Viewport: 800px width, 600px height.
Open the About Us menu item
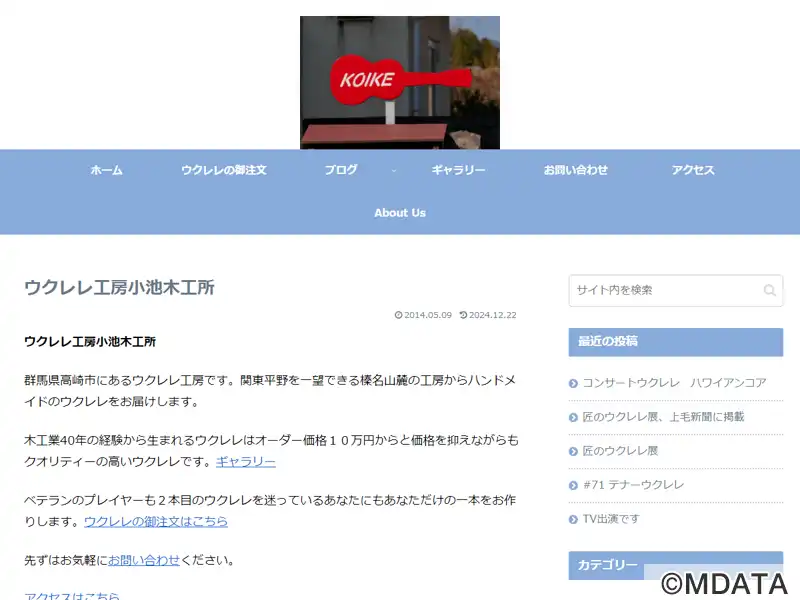coord(400,213)
